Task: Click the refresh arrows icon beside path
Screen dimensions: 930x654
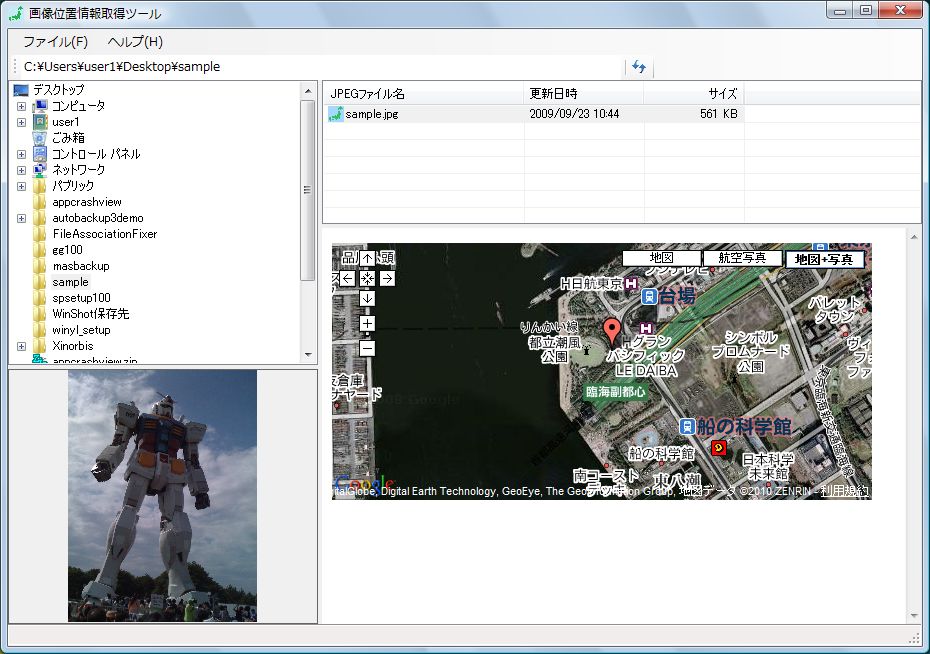Action: (639, 66)
